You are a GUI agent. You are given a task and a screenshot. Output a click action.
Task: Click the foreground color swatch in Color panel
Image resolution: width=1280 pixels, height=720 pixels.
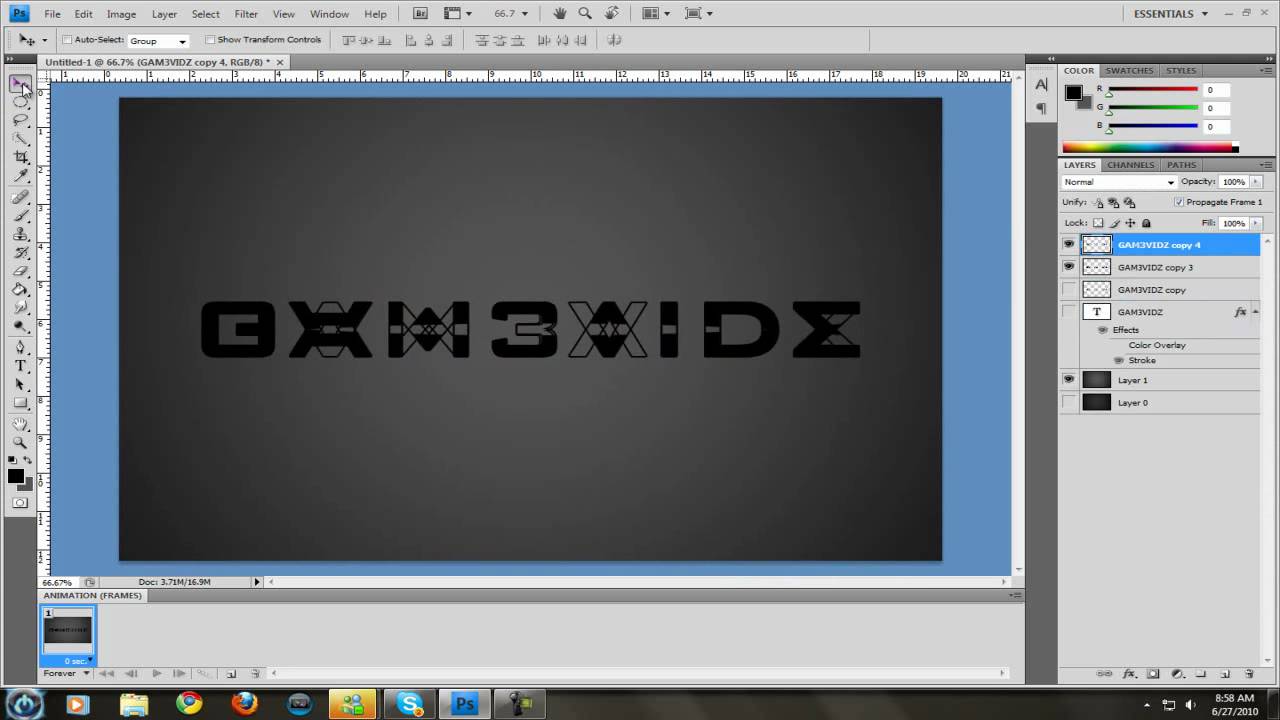(1073, 93)
